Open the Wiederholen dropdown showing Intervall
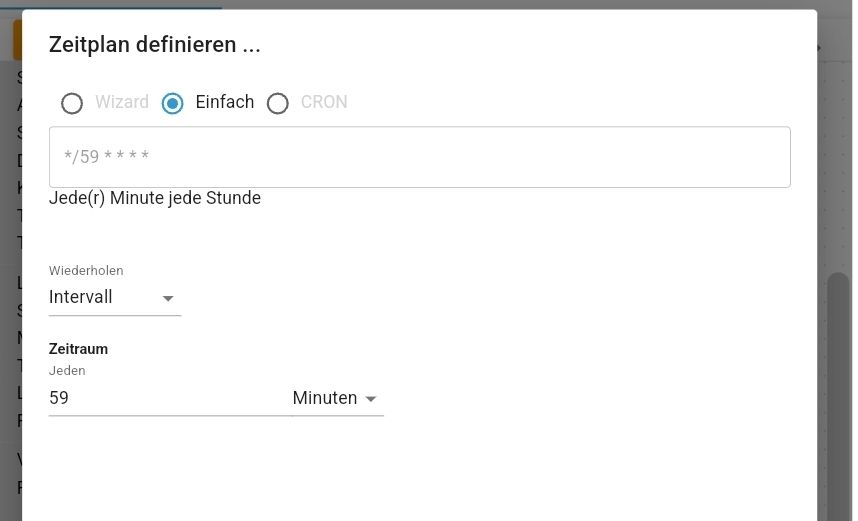The width and height of the screenshot is (858, 521). coord(114,297)
